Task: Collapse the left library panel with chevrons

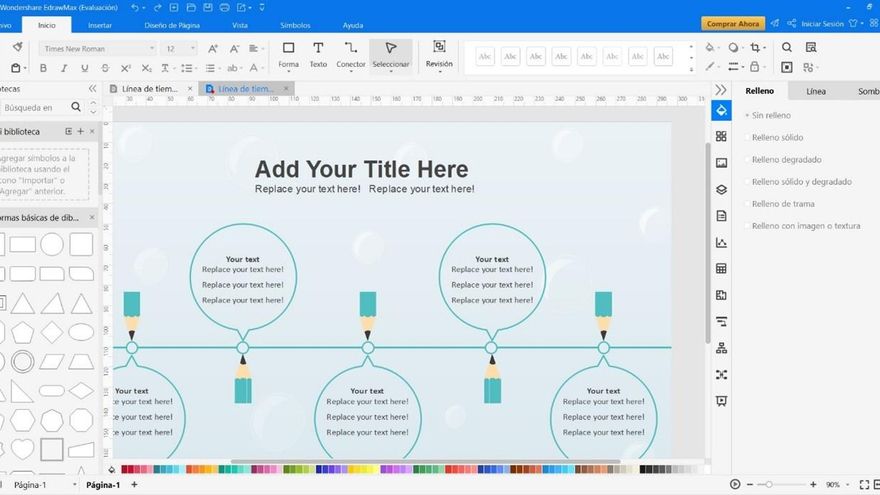Action: click(x=92, y=89)
